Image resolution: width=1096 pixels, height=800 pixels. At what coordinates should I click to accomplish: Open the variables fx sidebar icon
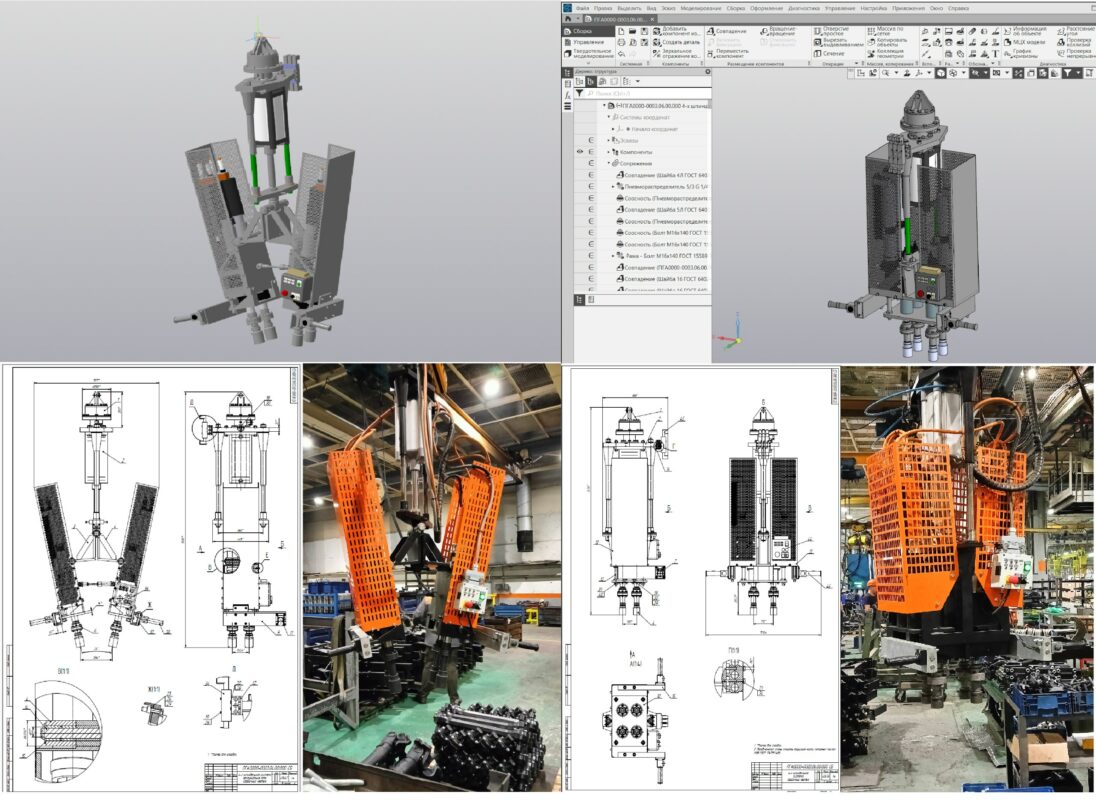[568, 95]
